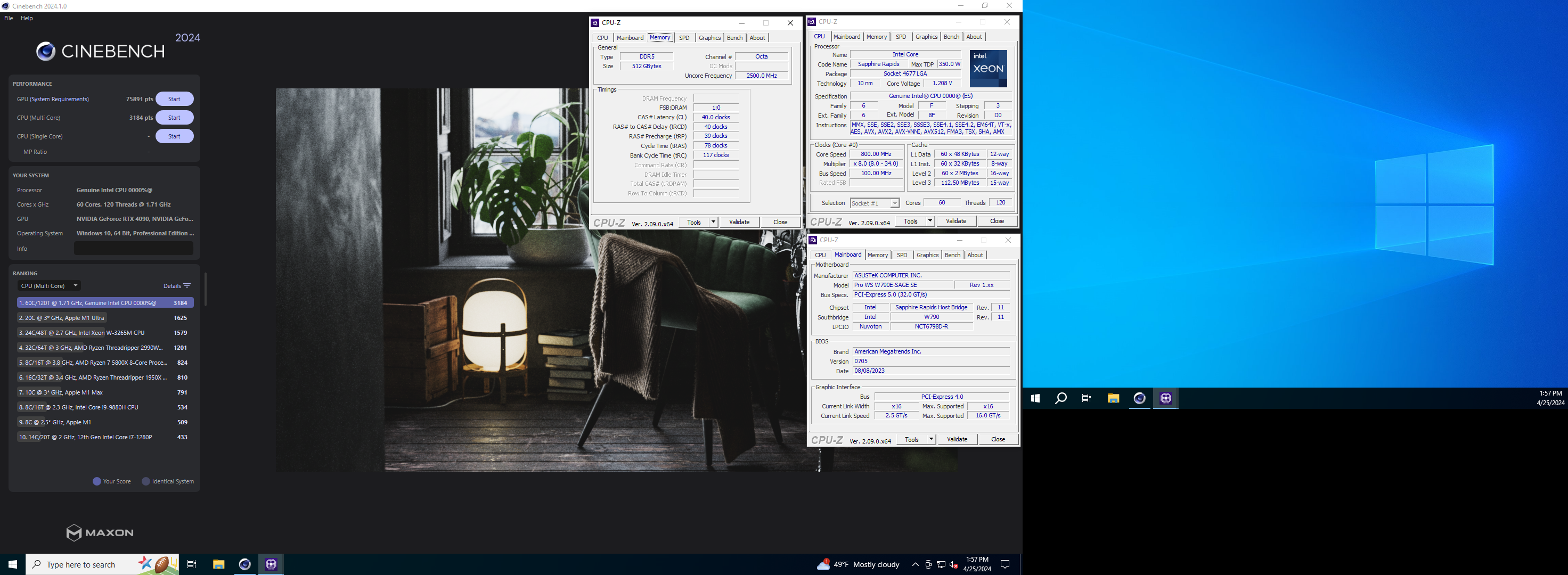Click the search icon on second monitor taskbar

[1061, 398]
